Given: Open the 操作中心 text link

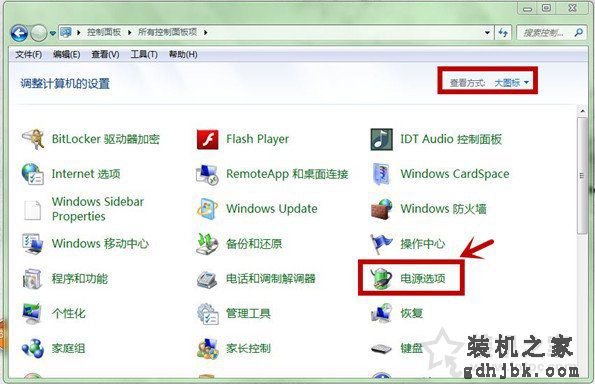Looking at the screenshot, I should coord(423,244).
